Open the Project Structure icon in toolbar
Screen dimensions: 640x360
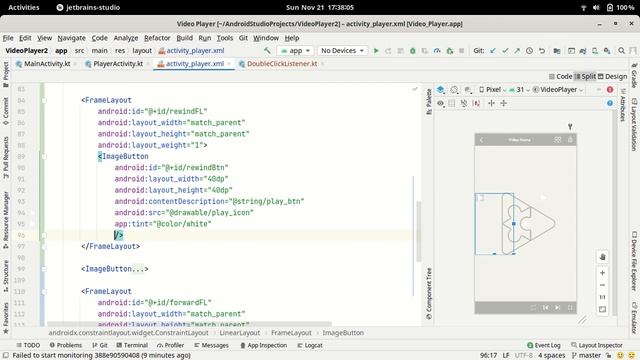click(x=557, y=51)
